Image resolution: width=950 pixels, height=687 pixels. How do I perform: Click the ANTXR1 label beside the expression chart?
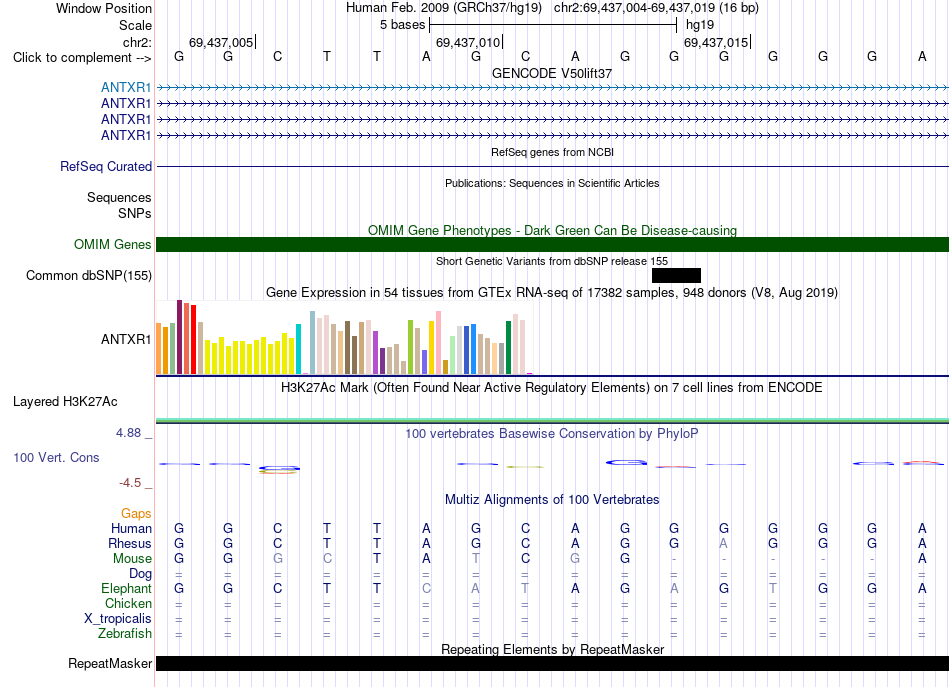point(126,339)
